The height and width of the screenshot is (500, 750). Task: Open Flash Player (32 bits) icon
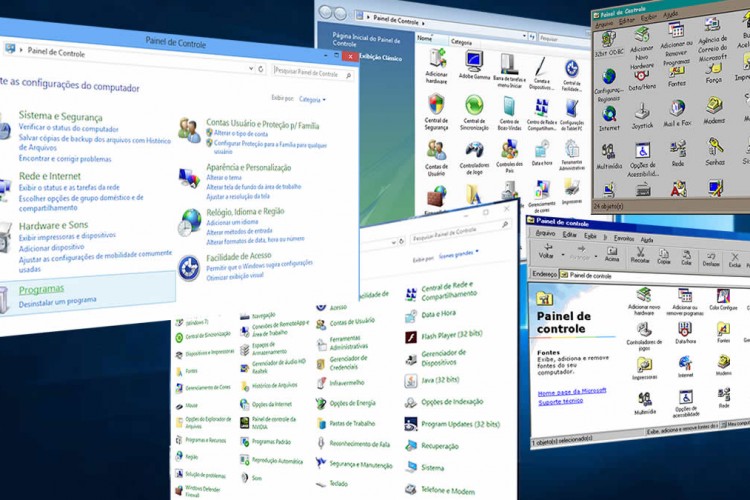click(x=443, y=335)
